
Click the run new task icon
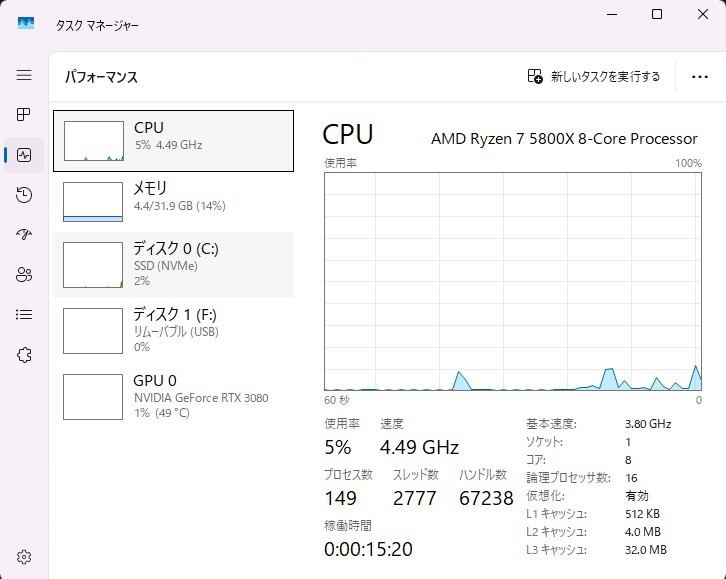click(535, 76)
